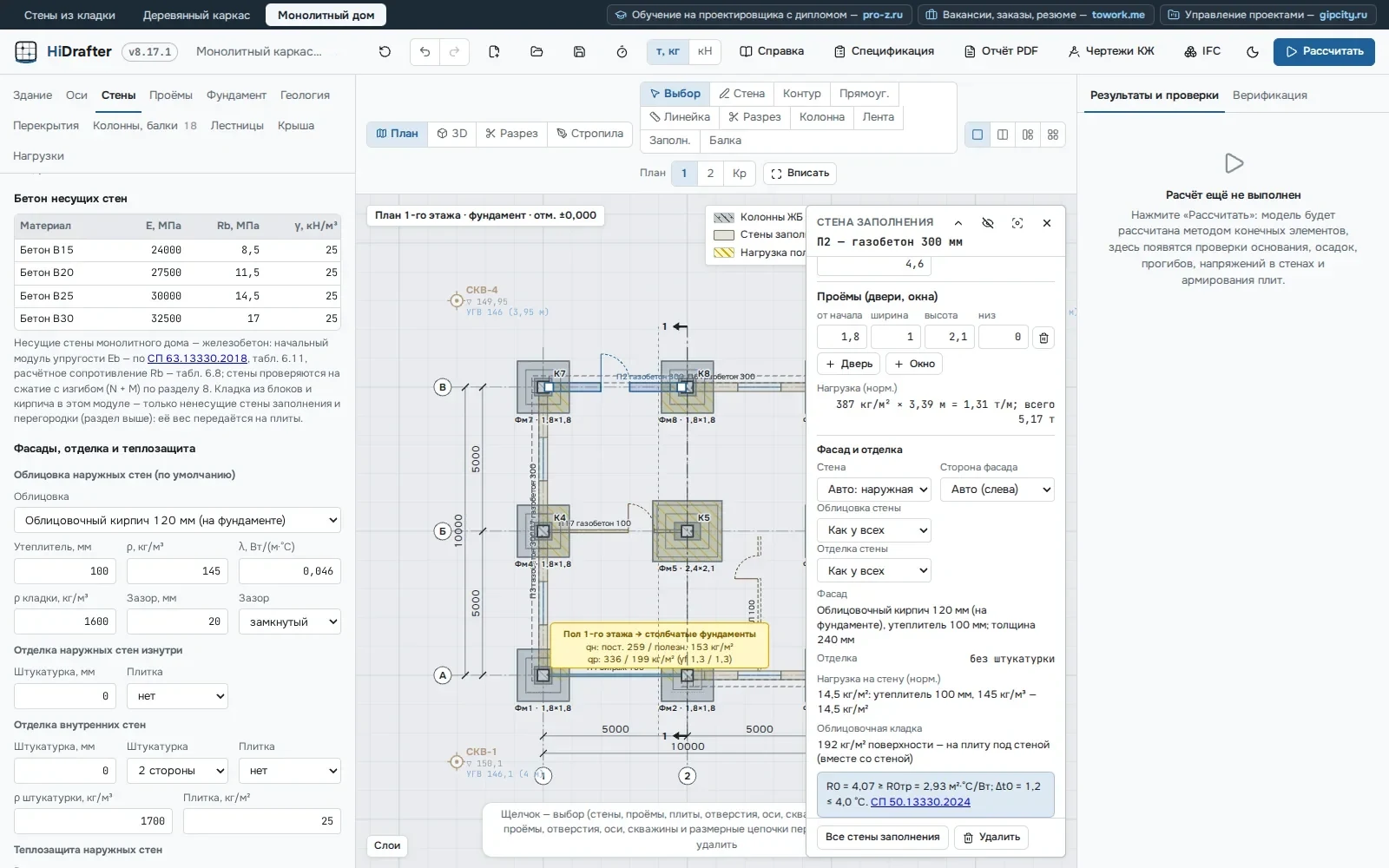Go to the Геология tab

305,95
